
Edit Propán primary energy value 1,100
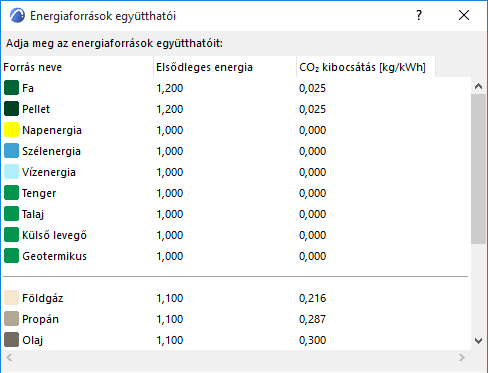[x=170, y=319]
